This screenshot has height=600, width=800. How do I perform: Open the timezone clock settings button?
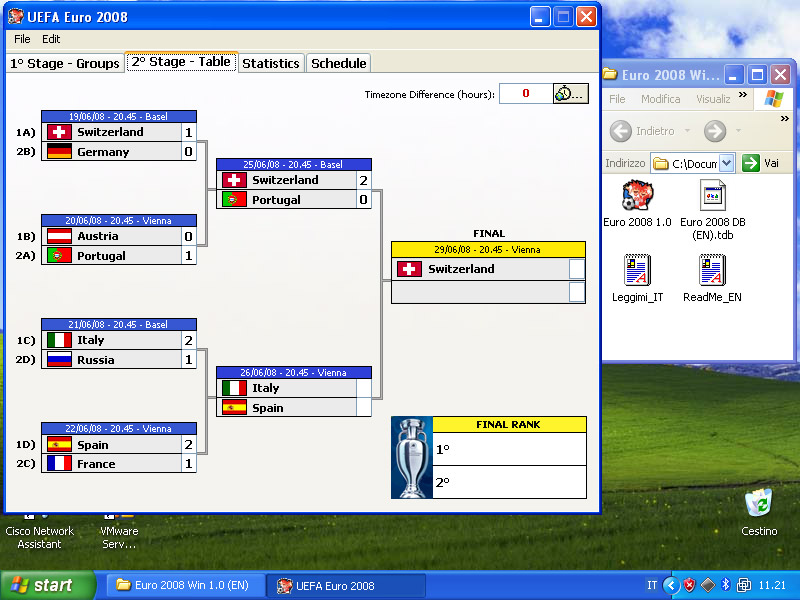(570, 94)
